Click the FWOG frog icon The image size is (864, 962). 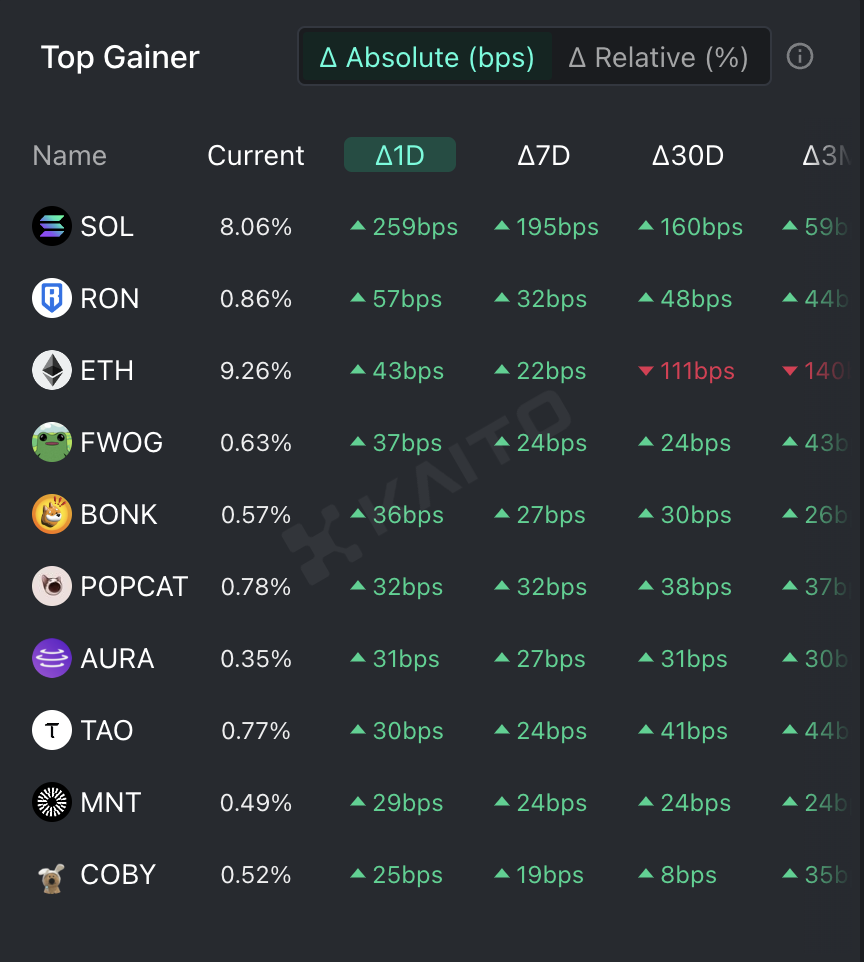[x=52, y=443]
